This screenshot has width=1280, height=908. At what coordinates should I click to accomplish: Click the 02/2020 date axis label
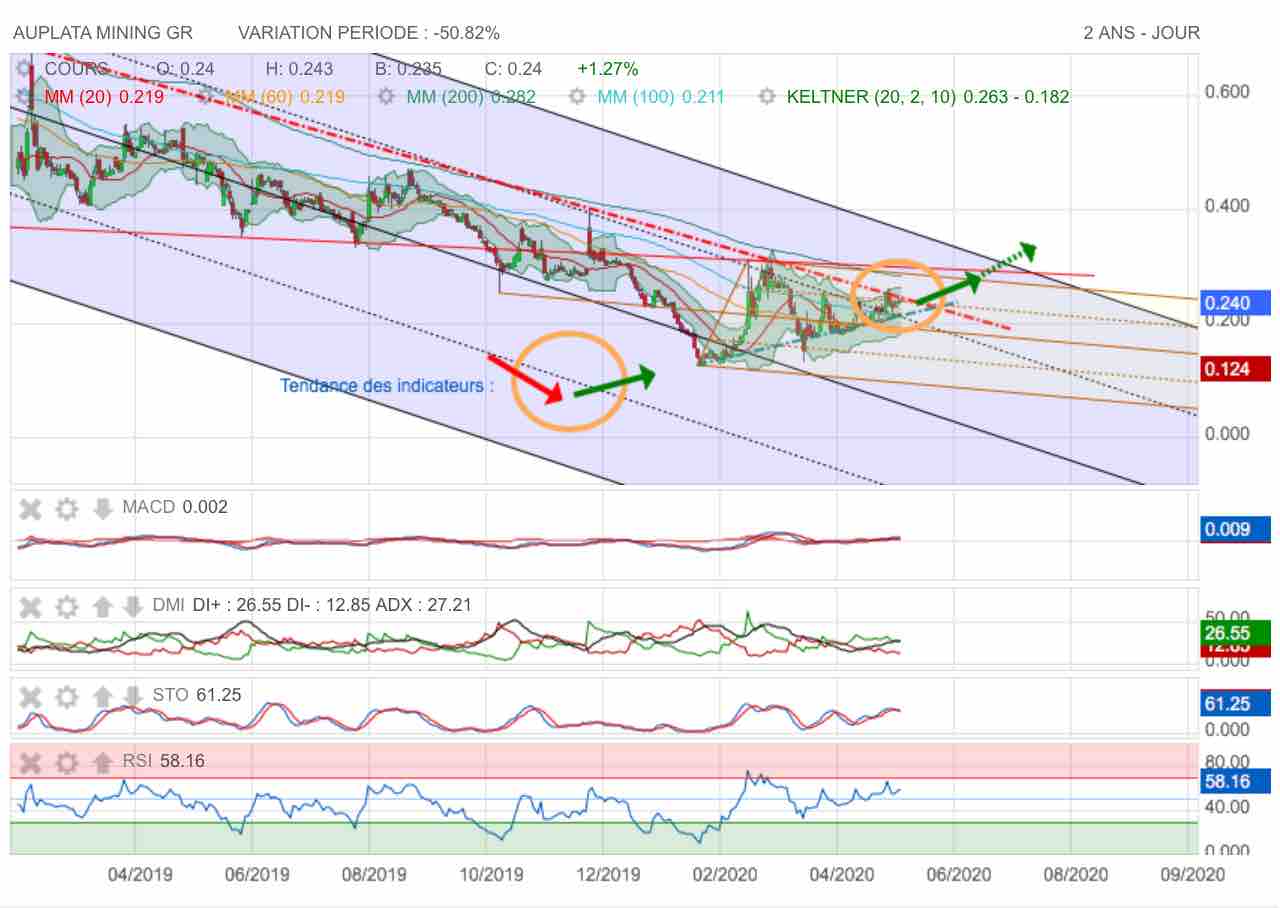pyautogui.click(x=723, y=874)
